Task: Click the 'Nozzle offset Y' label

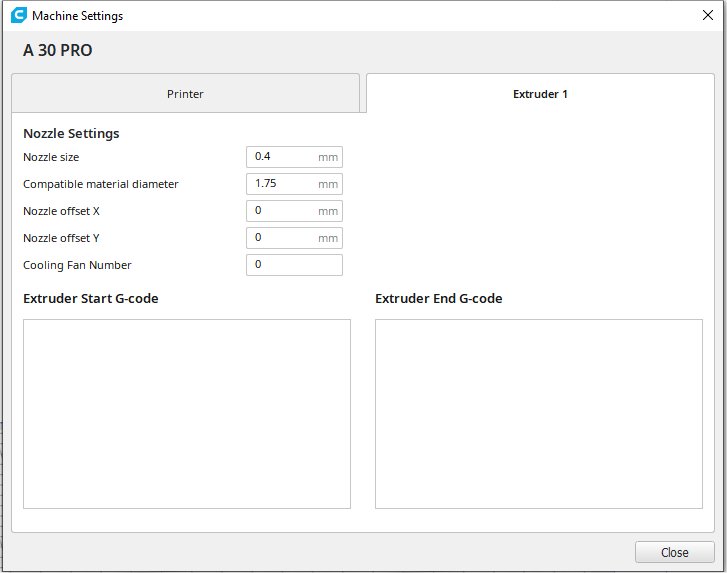Action: tap(61, 238)
